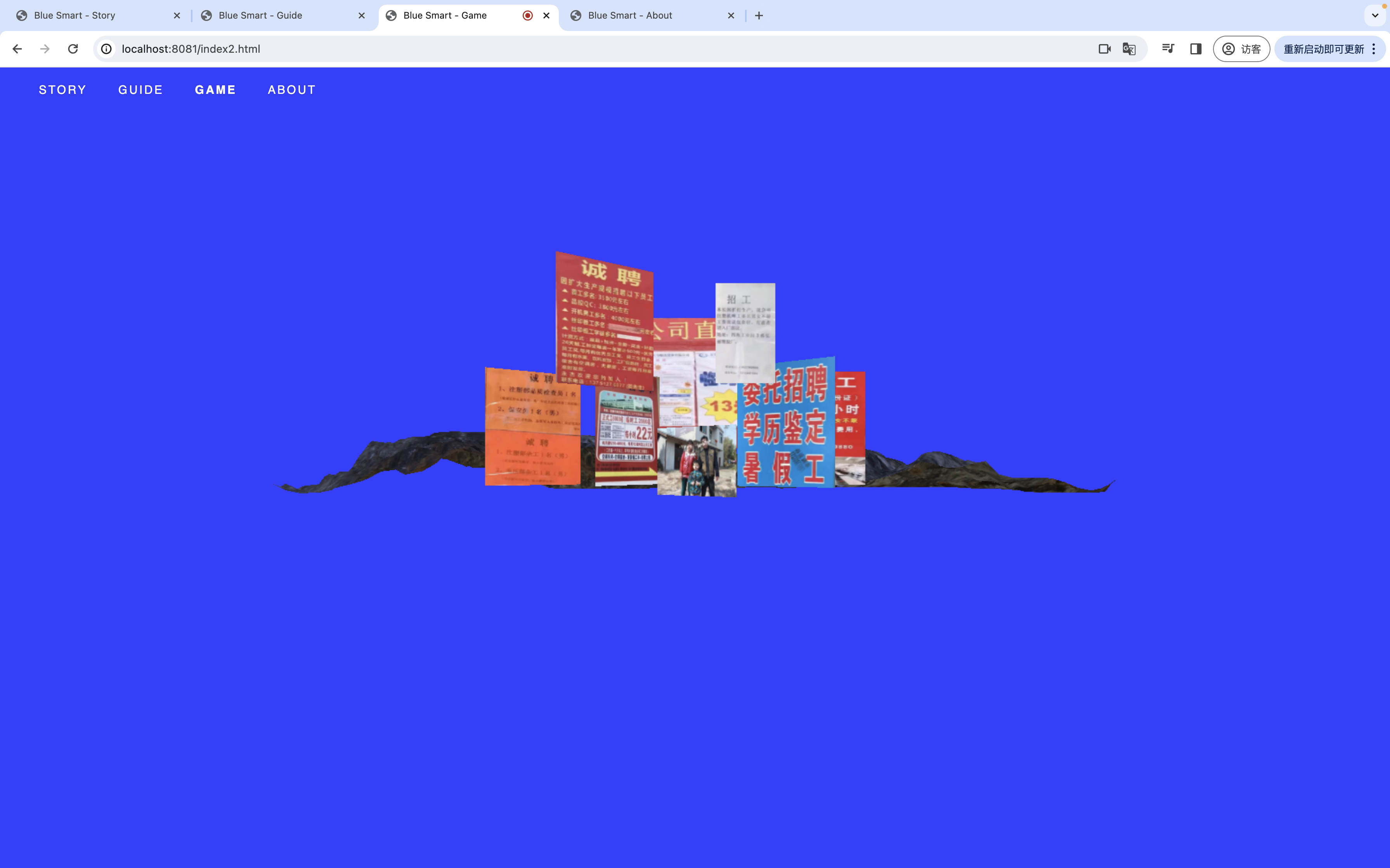The width and height of the screenshot is (1390, 868).
Task: Switch to Blue Smart - About tab
Action: [629, 16]
